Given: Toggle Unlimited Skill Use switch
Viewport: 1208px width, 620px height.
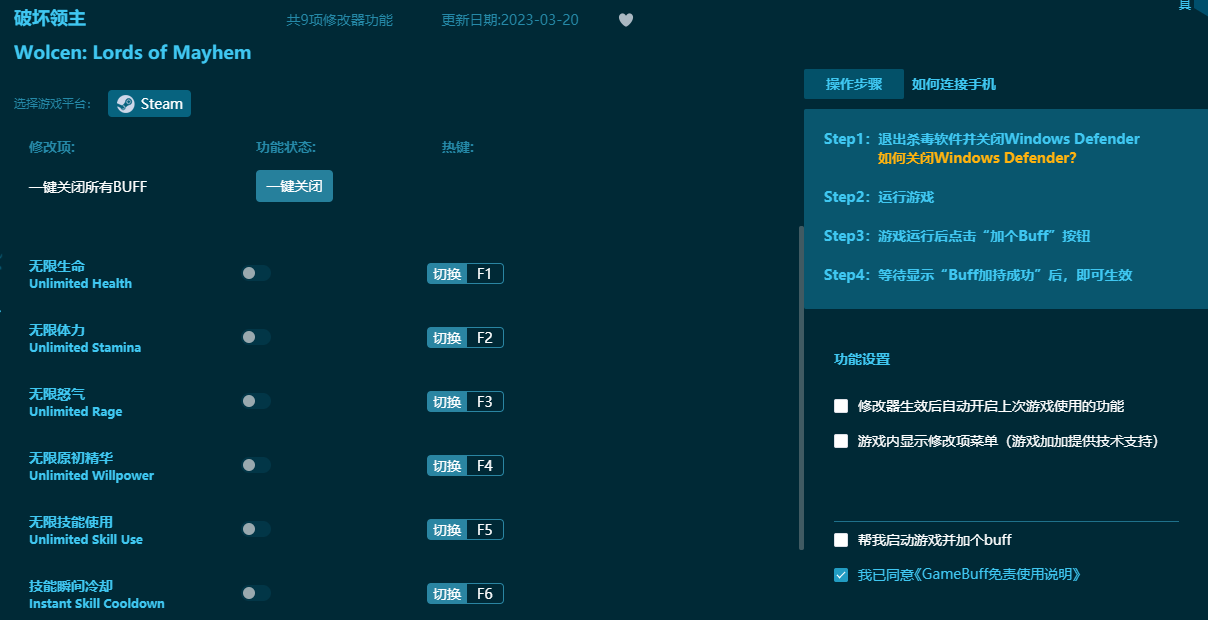Looking at the screenshot, I should 256,529.
